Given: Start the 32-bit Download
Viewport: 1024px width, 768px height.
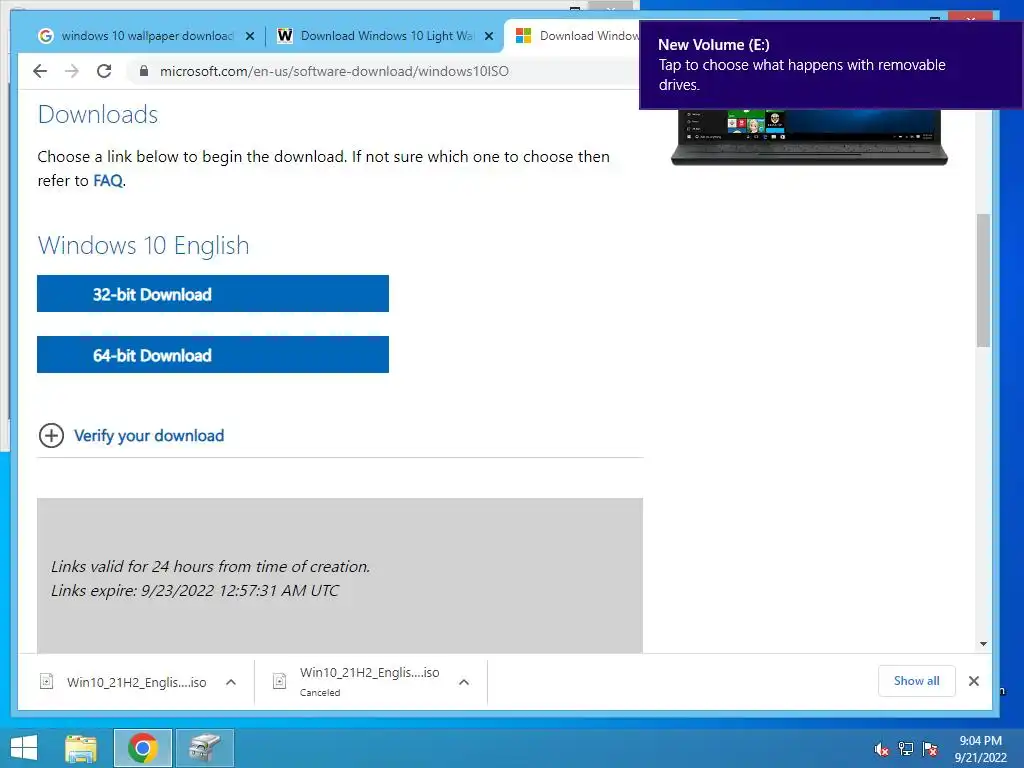Looking at the screenshot, I should click(213, 294).
